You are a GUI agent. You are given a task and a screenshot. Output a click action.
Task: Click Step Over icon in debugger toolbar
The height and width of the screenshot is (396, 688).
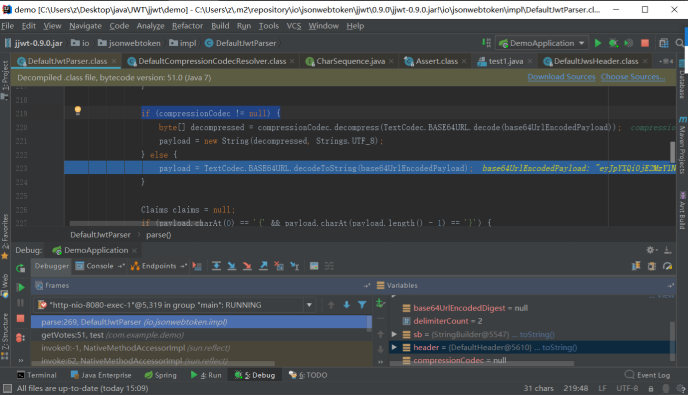216,266
